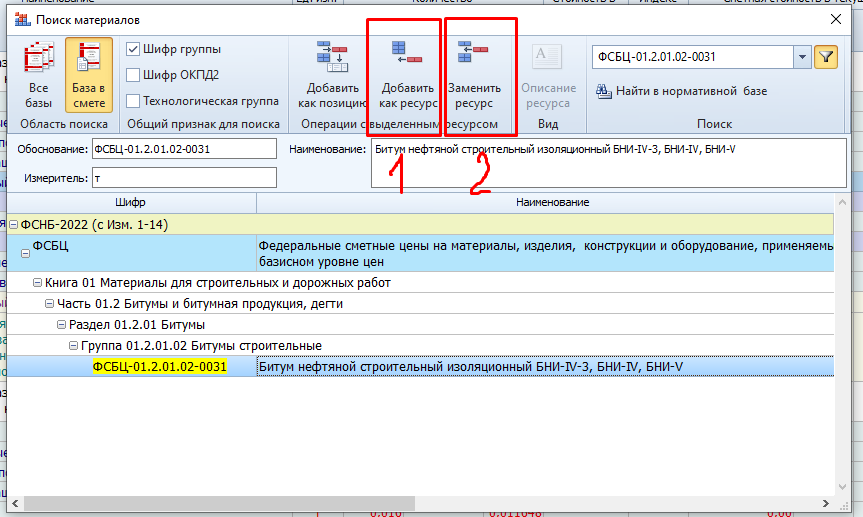Screen dimensions: 863x517
Task: Click the vertical scrollbar up arrow
Action: [842, 203]
